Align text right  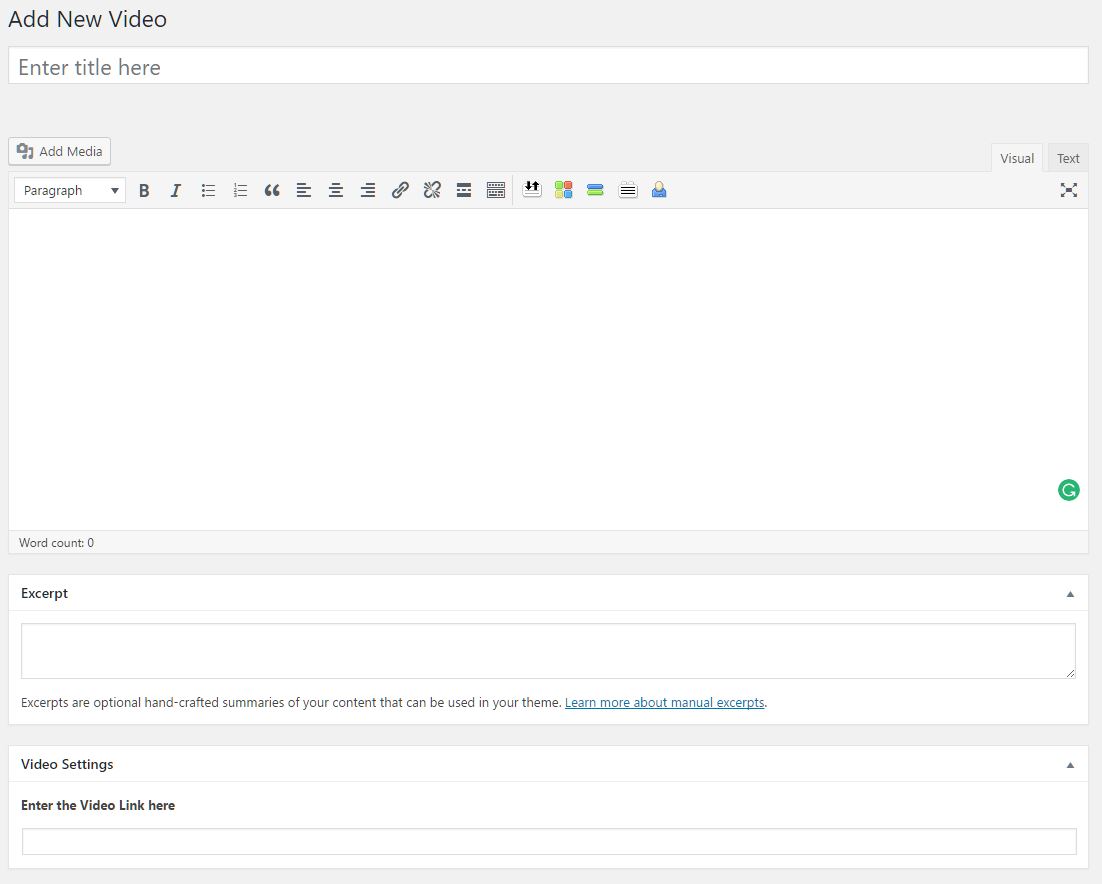(368, 190)
